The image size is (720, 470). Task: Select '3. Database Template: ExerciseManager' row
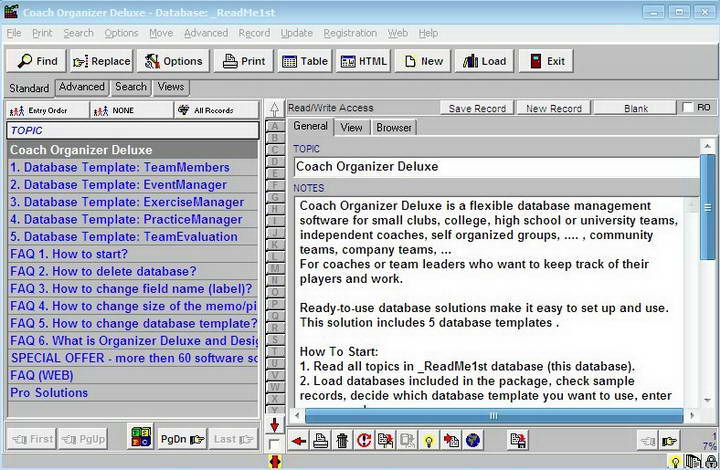pos(133,202)
